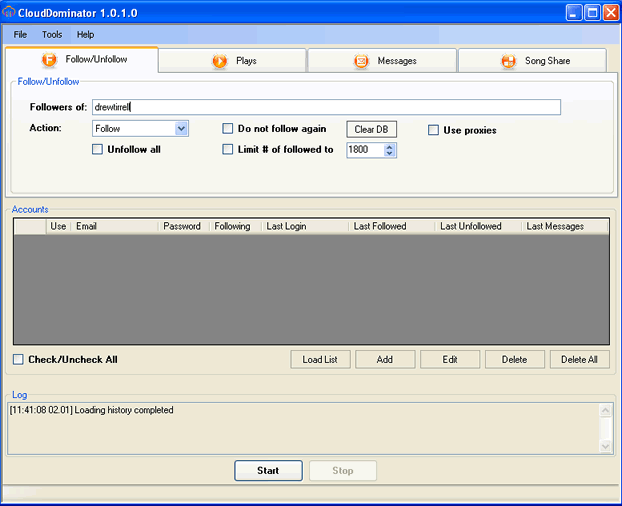Image resolution: width=622 pixels, height=506 pixels.
Task: Select the Follow/Unfollow tab
Action: pyautogui.click(x=82, y=59)
